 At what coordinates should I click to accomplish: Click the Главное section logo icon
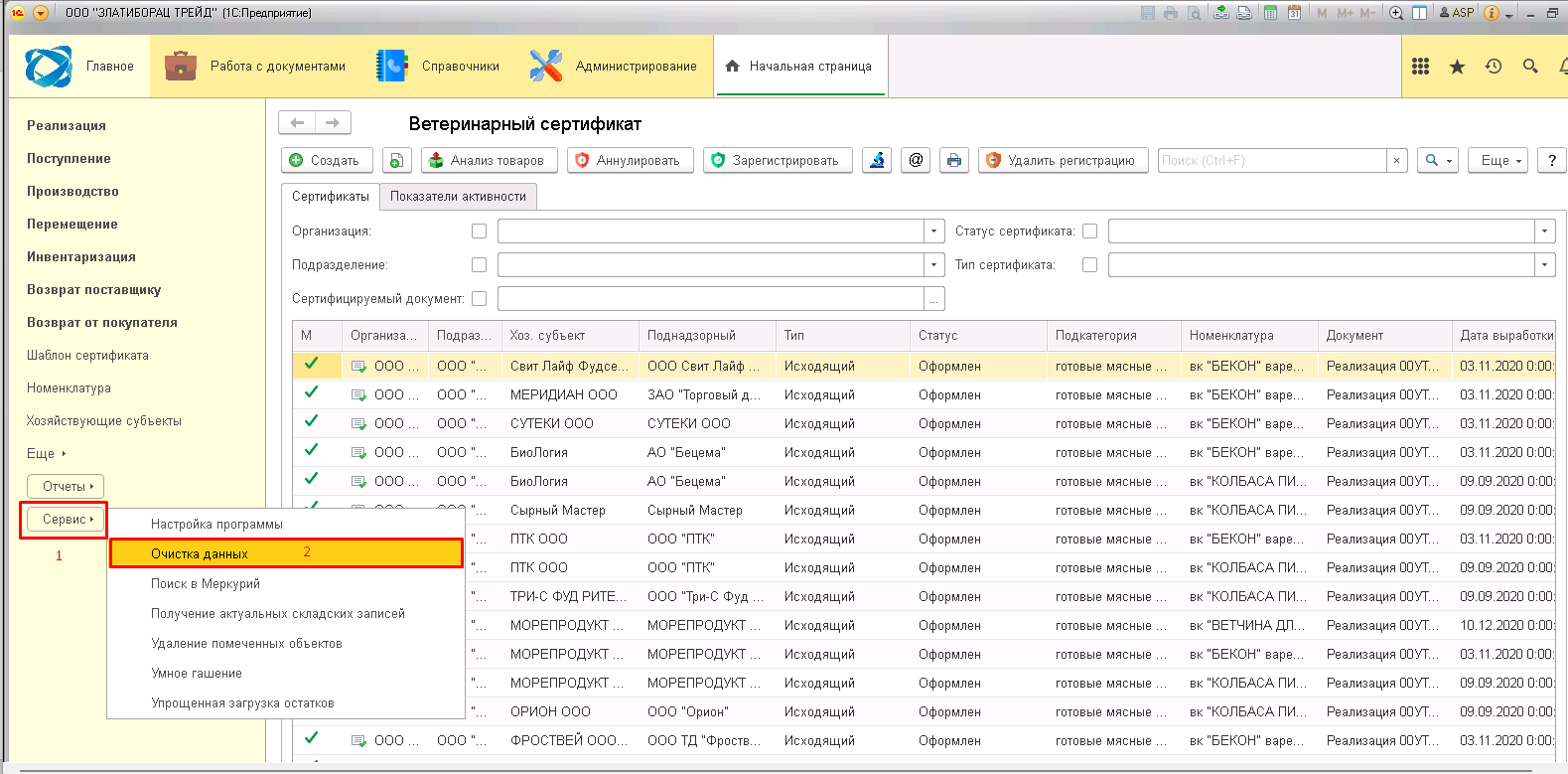pos(49,67)
